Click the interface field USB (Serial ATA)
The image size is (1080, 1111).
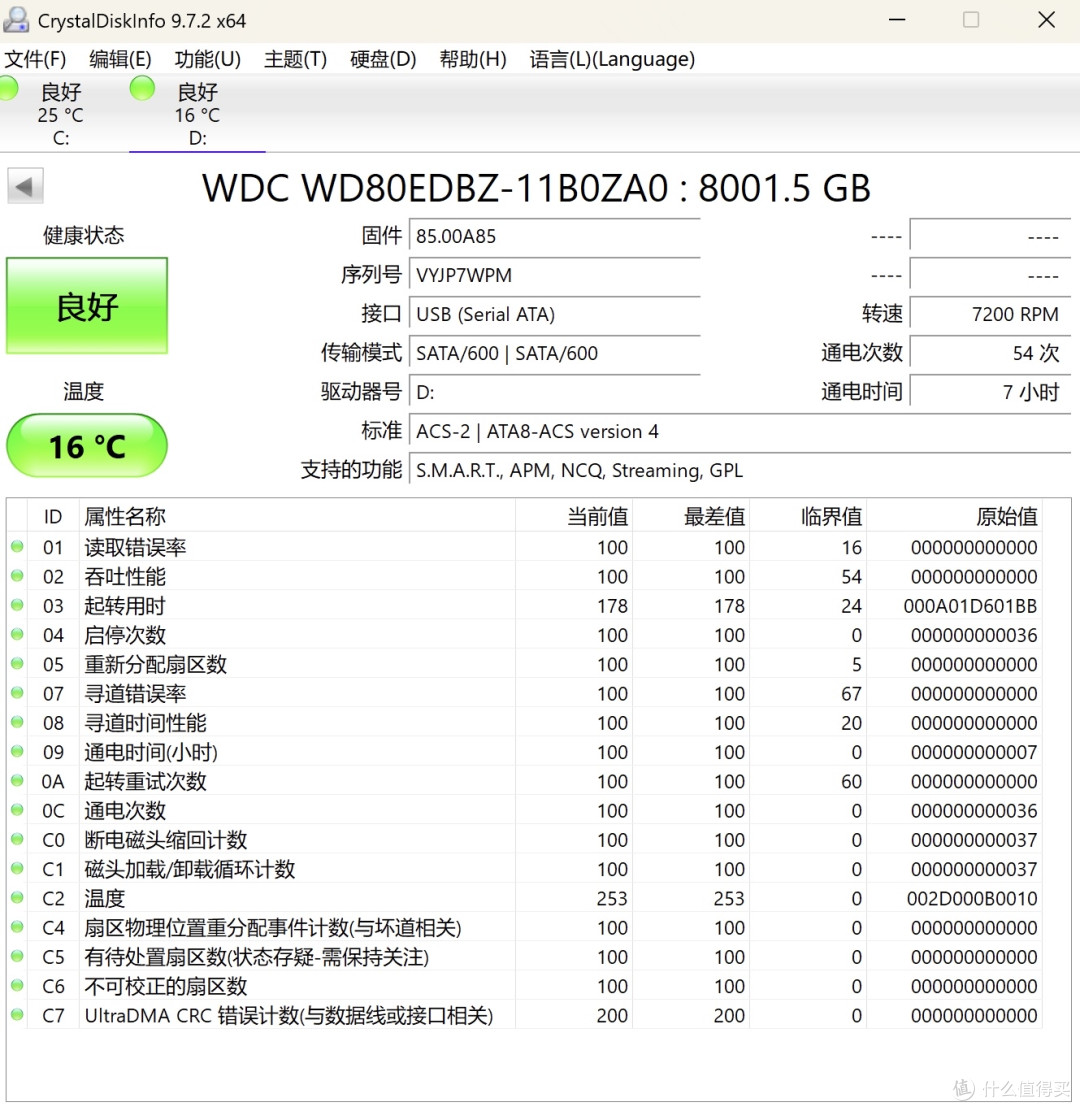click(555, 315)
